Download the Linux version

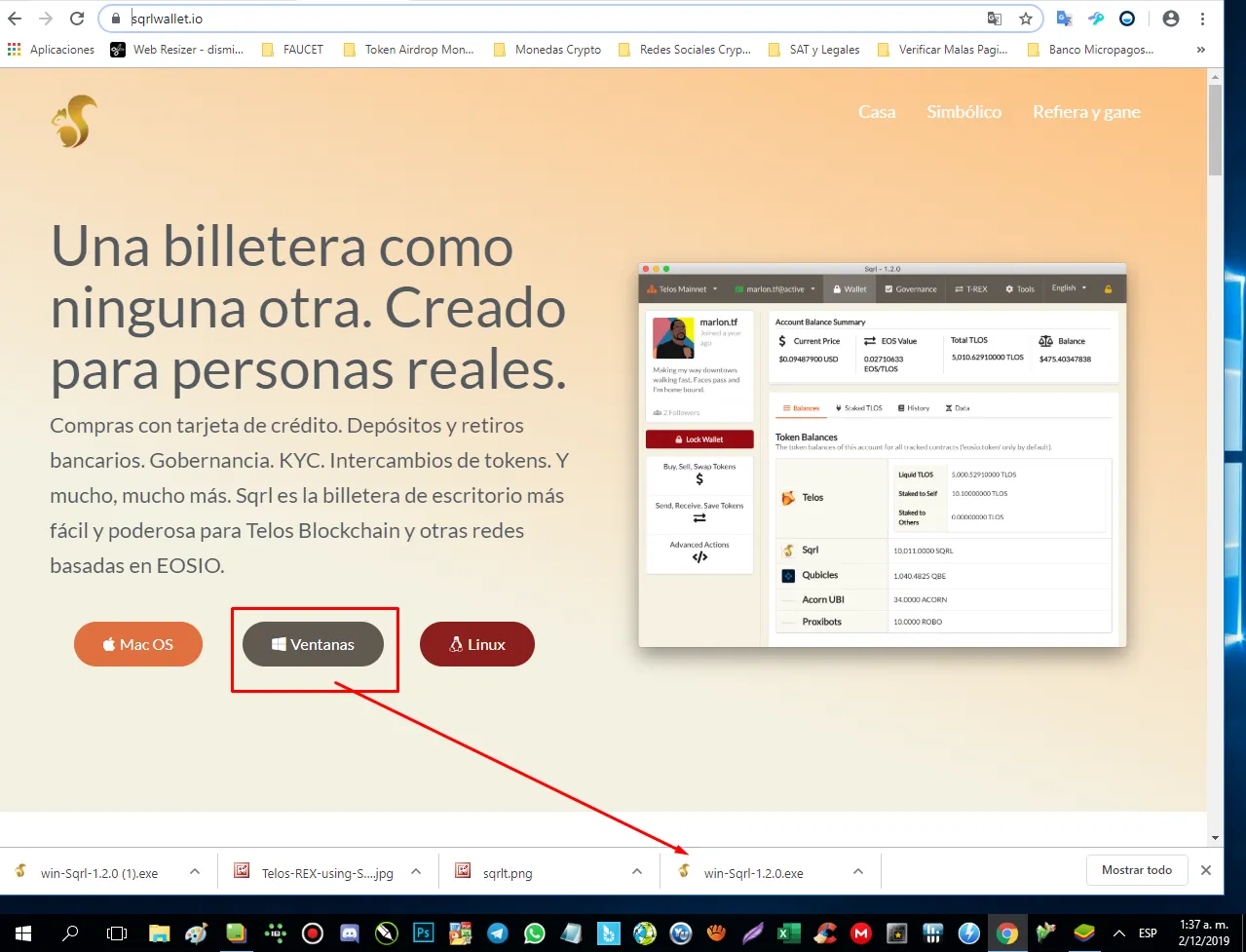[x=477, y=644]
